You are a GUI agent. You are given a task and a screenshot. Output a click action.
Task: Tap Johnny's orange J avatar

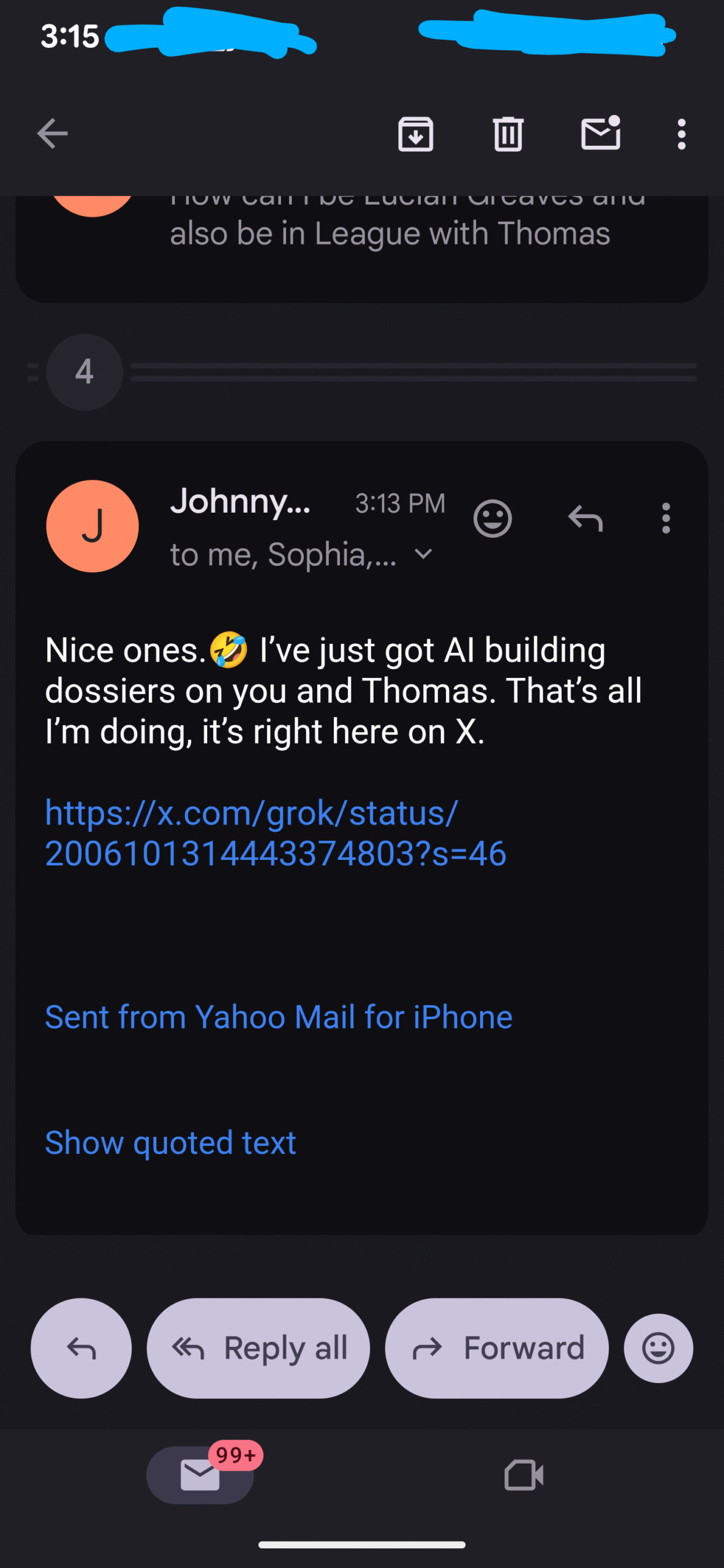tap(92, 526)
